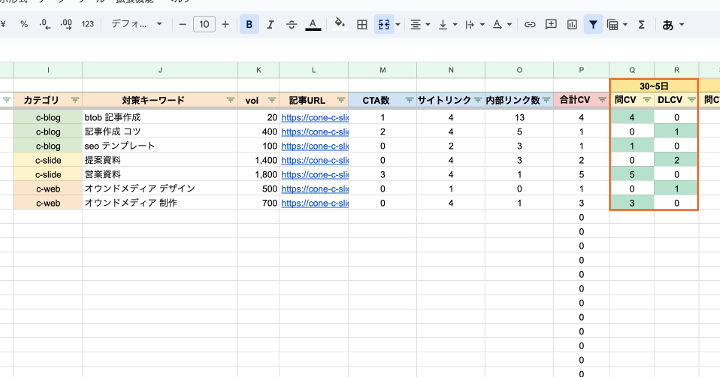Select 内部リンク数 cell with value 13
The width and height of the screenshot is (720, 377).
[x=519, y=118]
